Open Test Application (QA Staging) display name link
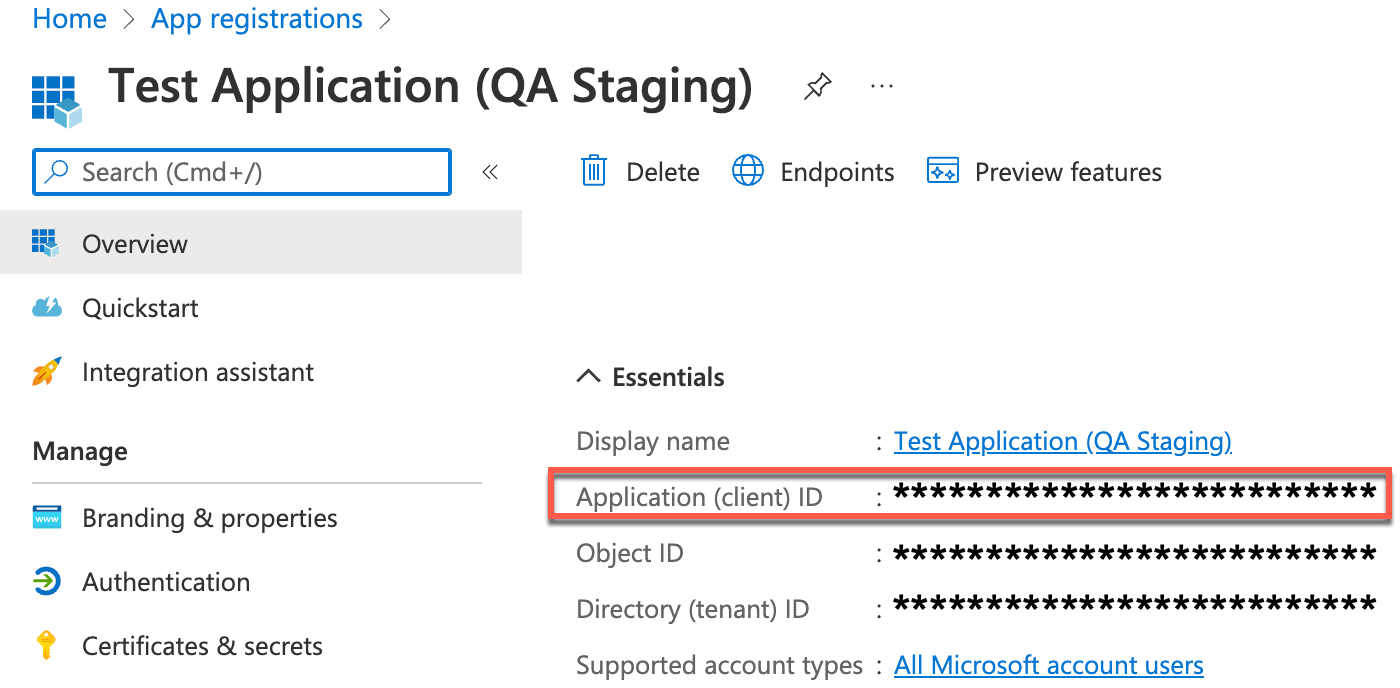Screen dimensions: 1400x688 click(1063, 441)
